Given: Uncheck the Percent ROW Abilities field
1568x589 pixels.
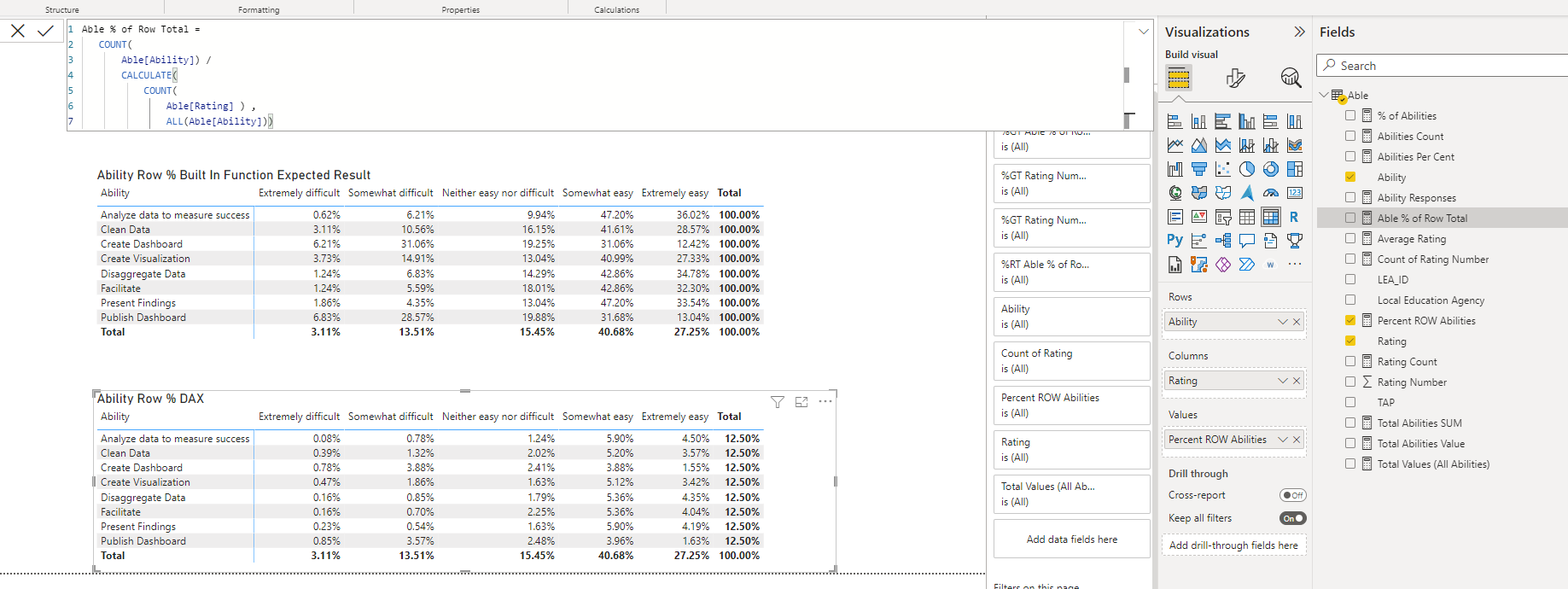Looking at the screenshot, I should [1350, 320].
